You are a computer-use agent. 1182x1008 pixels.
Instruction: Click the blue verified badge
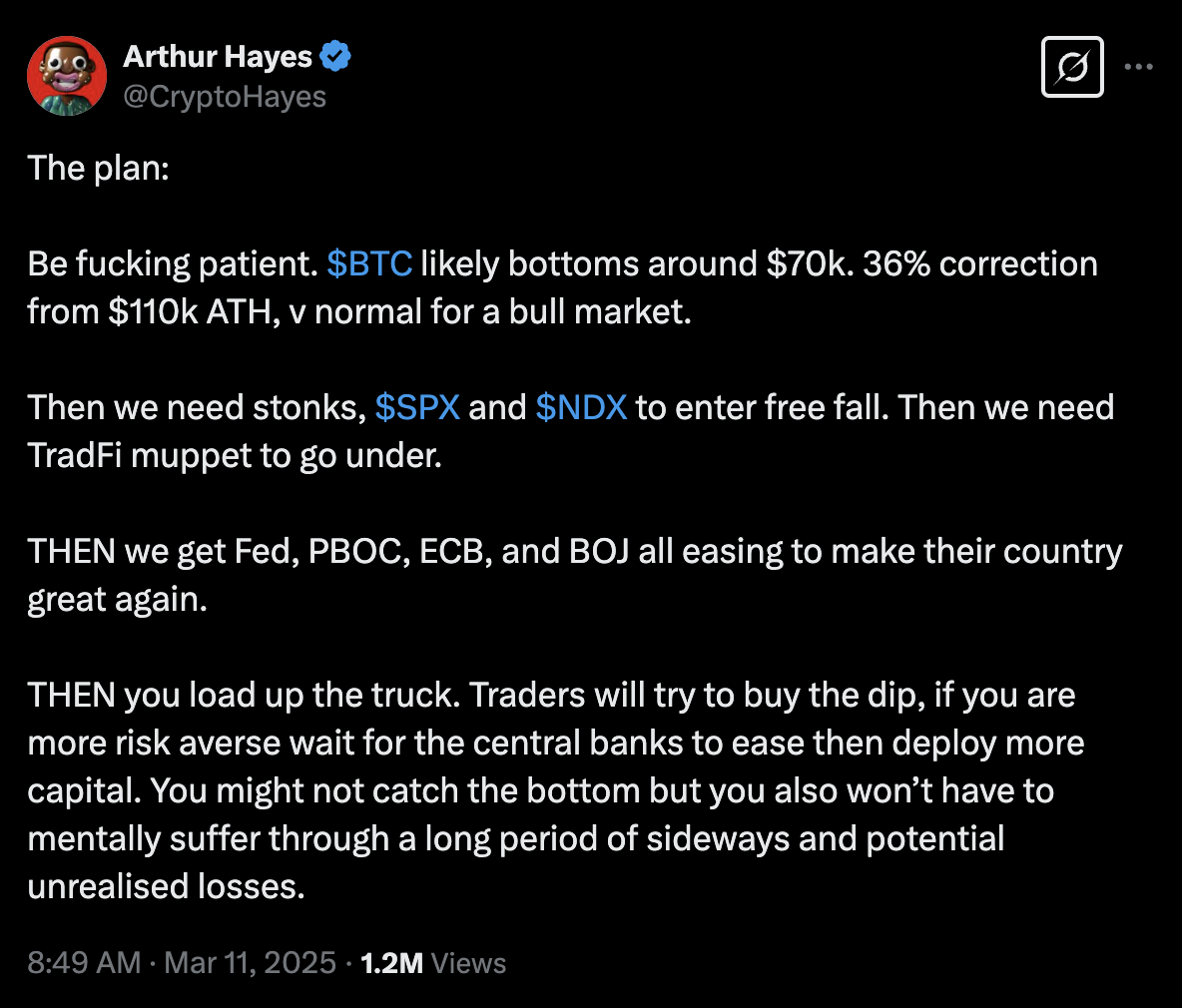click(x=335, y=57)
